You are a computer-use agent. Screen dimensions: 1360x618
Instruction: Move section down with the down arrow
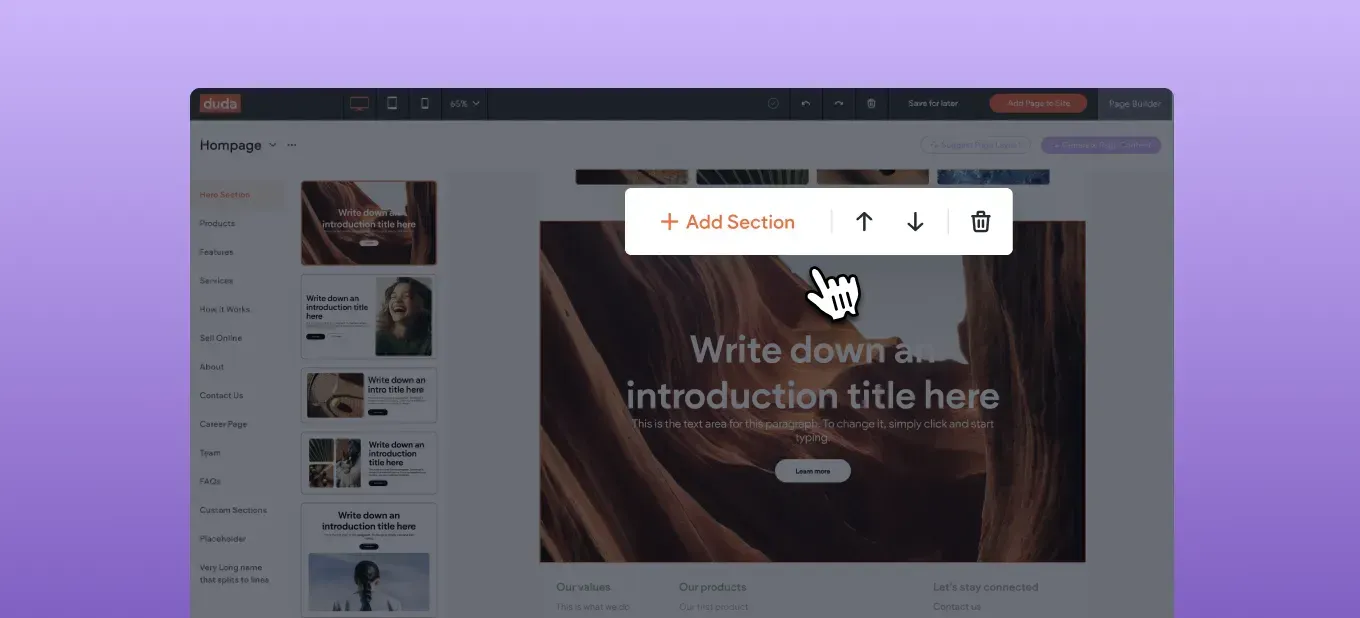[x=915, y=222]
